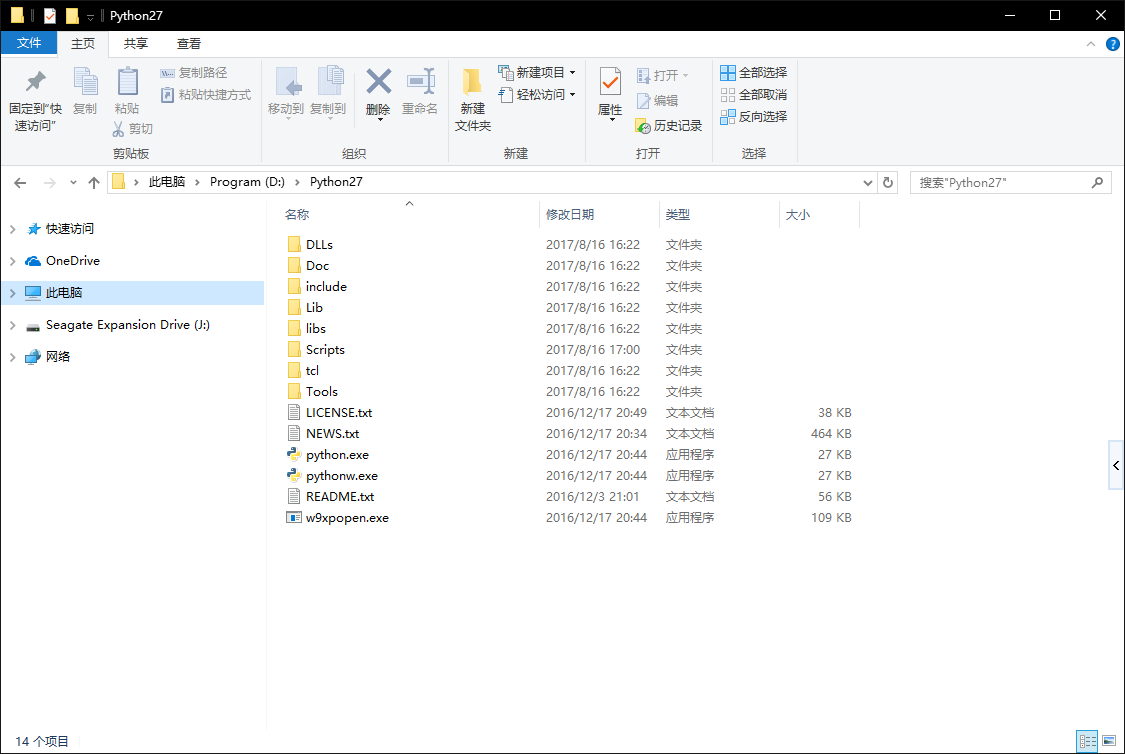The image size is (1125, 754).
Task: Click the search Python27 box
Action: point(1010,183)
